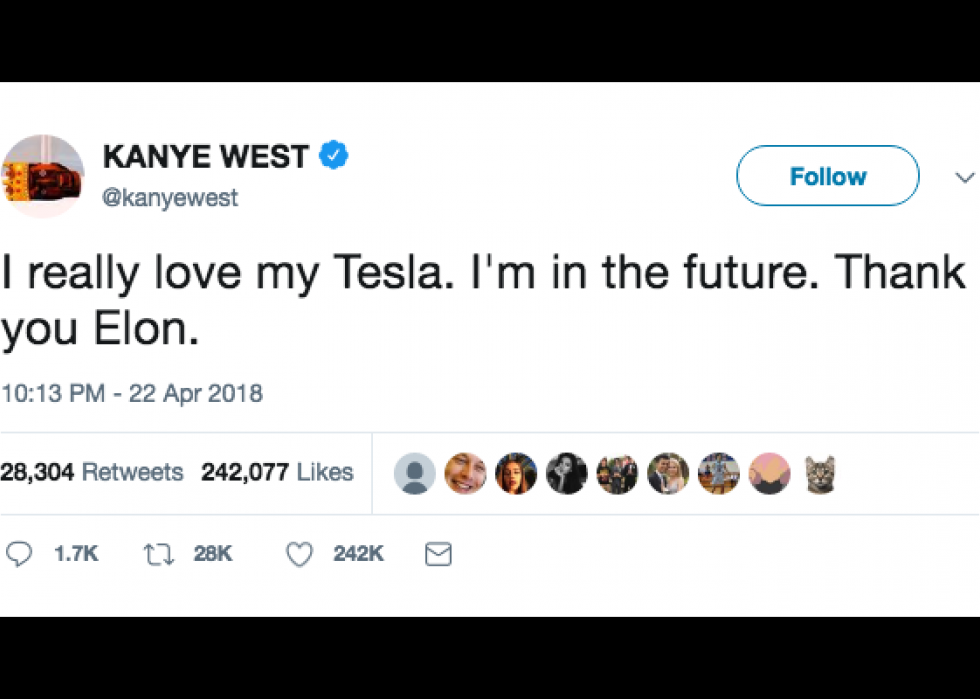
Task: Click the 242K like count
Action: pyautogui.click(x=358, y=554)
